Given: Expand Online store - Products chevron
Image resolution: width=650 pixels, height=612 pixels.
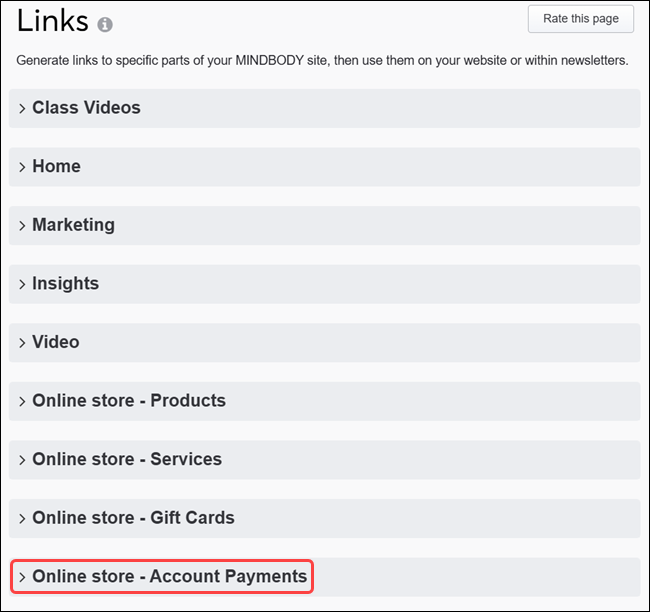Looking at the screenshot, I should (22, 401).
